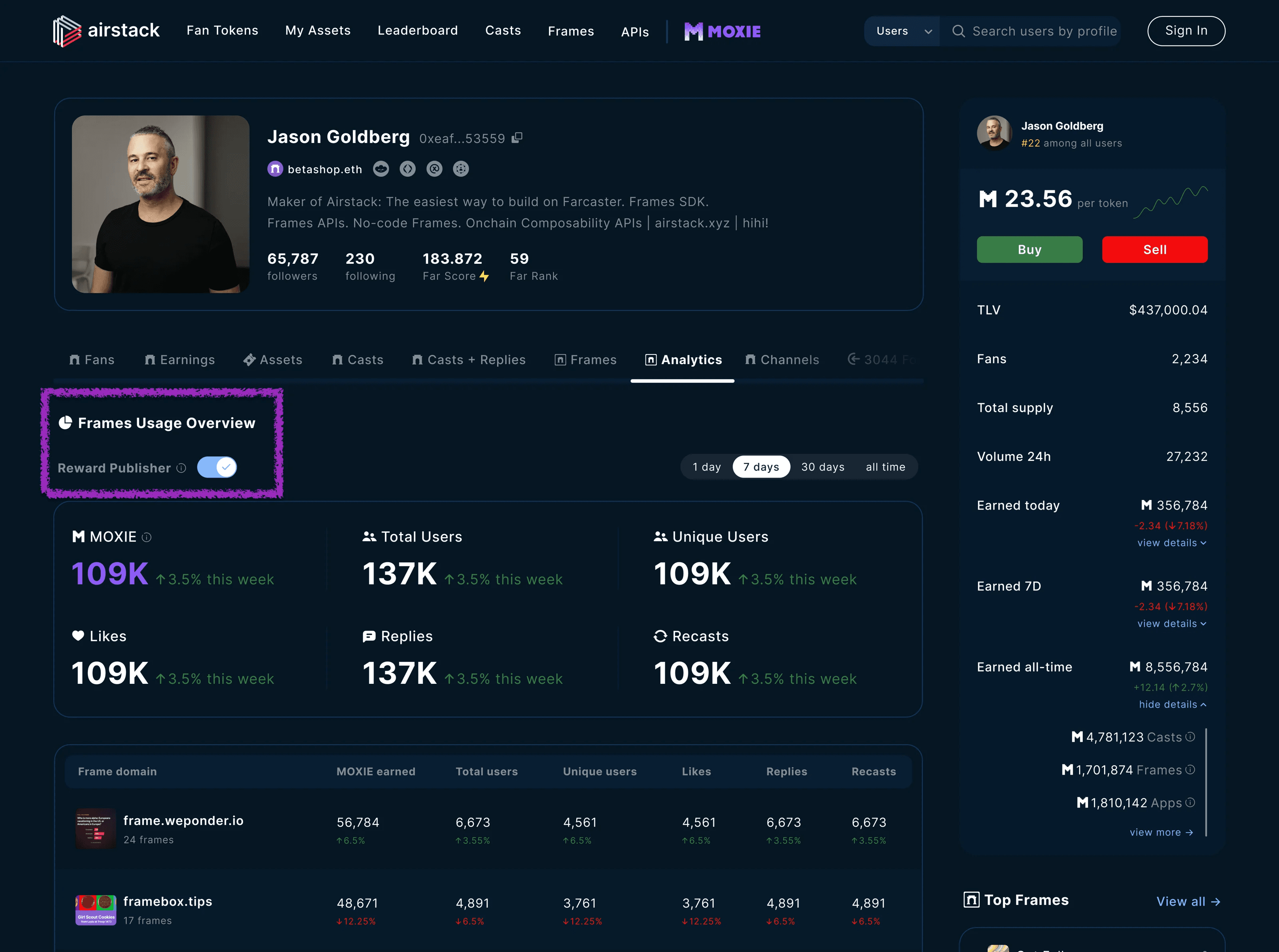Open the Users search type dropdown
Screen dimensions: 1279x952
(x=902, y=31)
